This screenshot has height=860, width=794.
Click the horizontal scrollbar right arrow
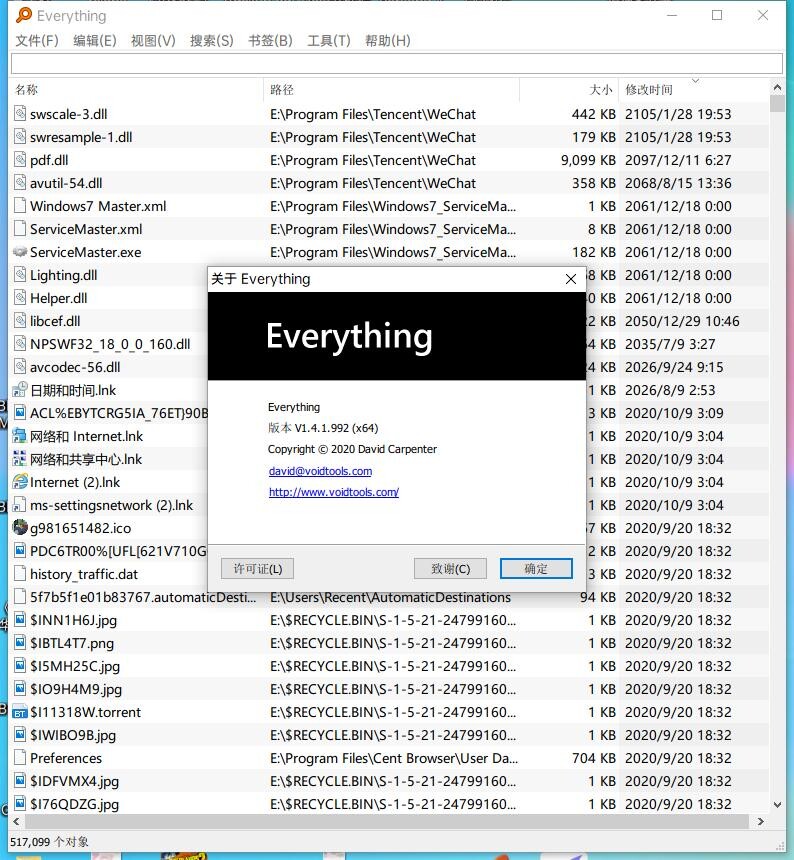tap(761, 821)
